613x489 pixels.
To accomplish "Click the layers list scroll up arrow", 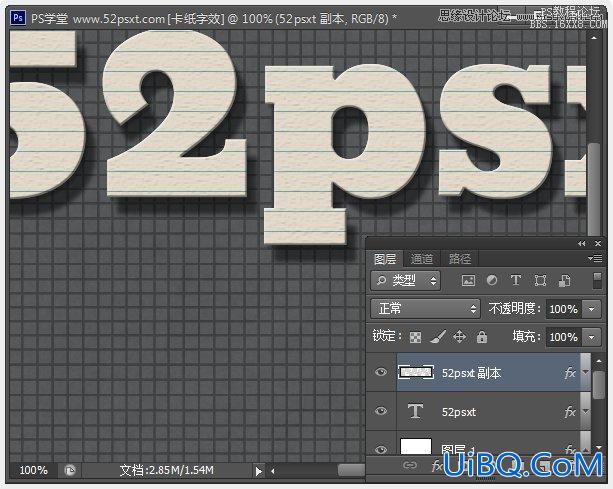I will click(x=599, y=361).
